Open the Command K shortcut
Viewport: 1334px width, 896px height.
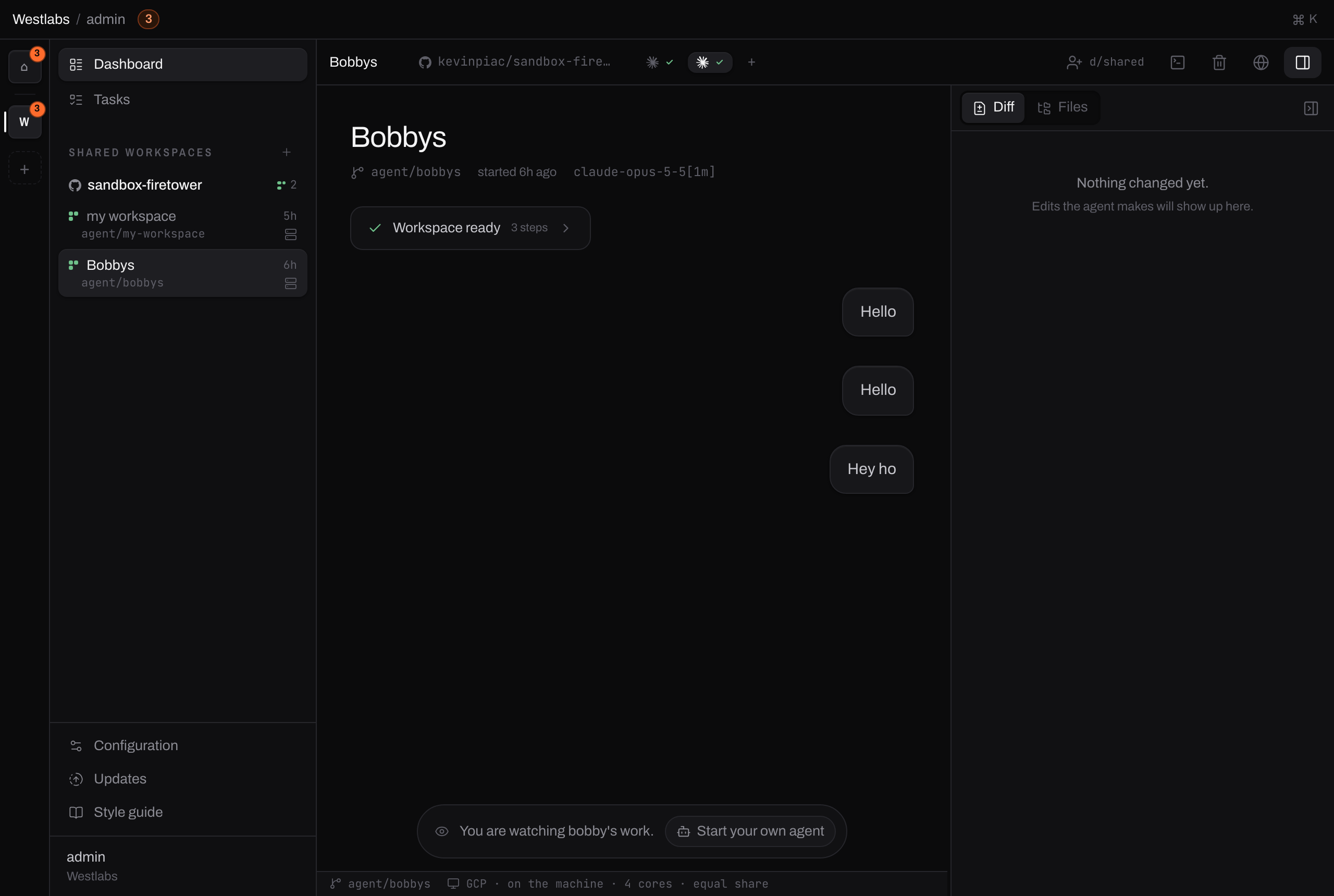point(1305,19)
